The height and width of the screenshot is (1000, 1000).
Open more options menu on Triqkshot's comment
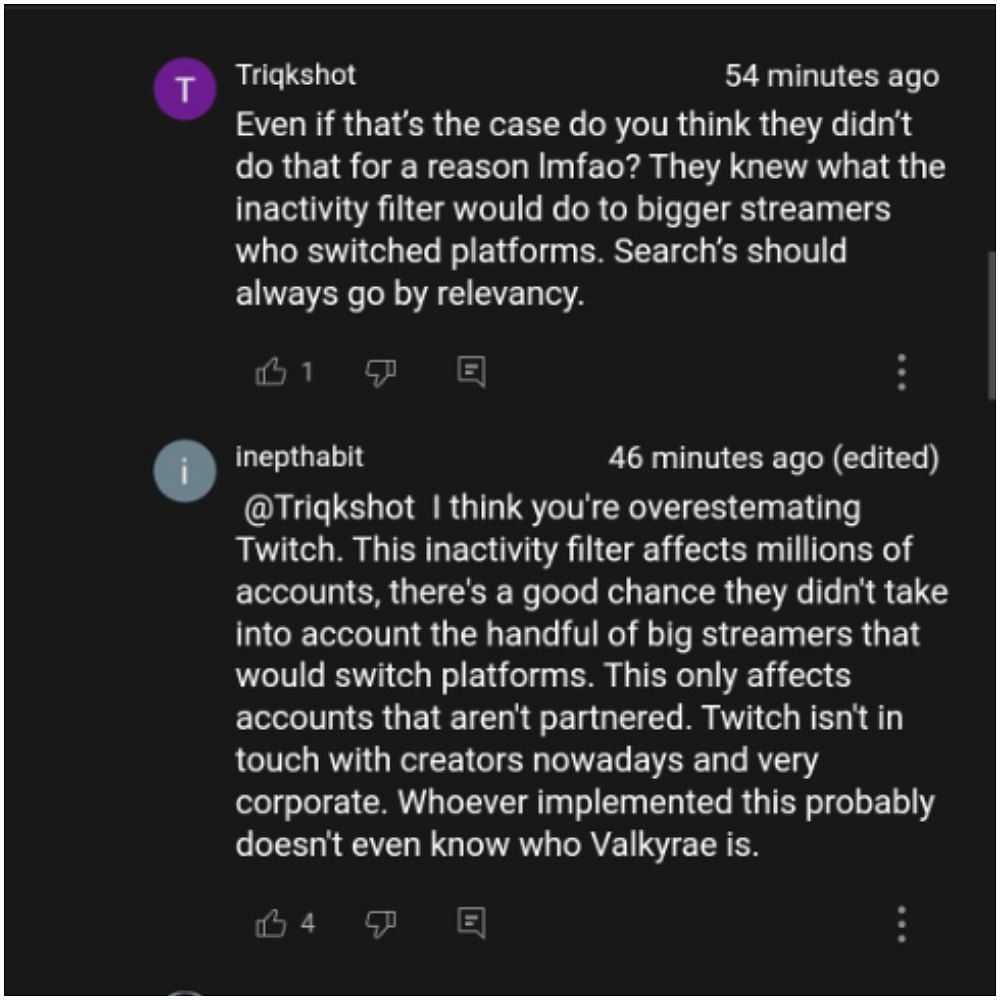(x=901, y=373)
